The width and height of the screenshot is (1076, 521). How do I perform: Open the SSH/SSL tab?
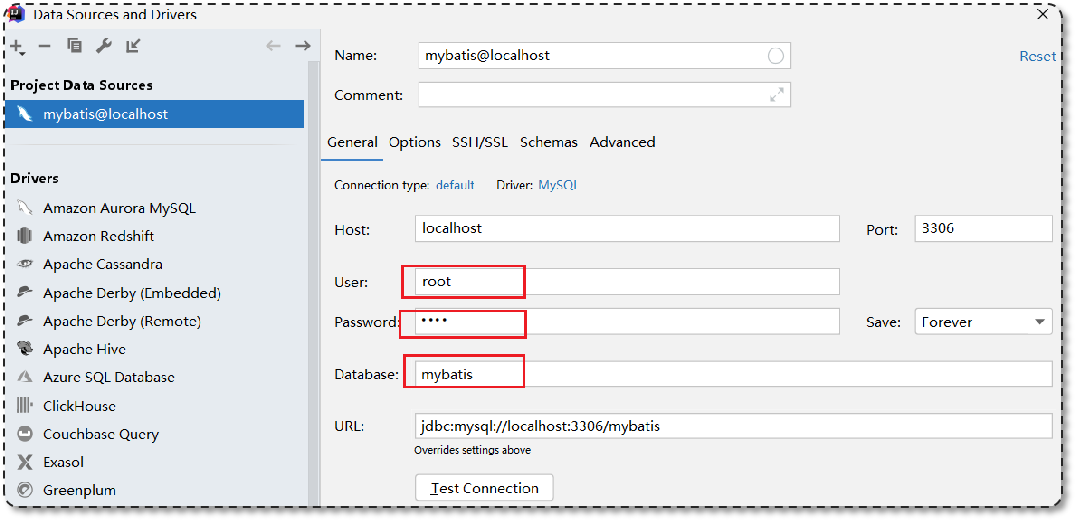[x=481, y=142]
